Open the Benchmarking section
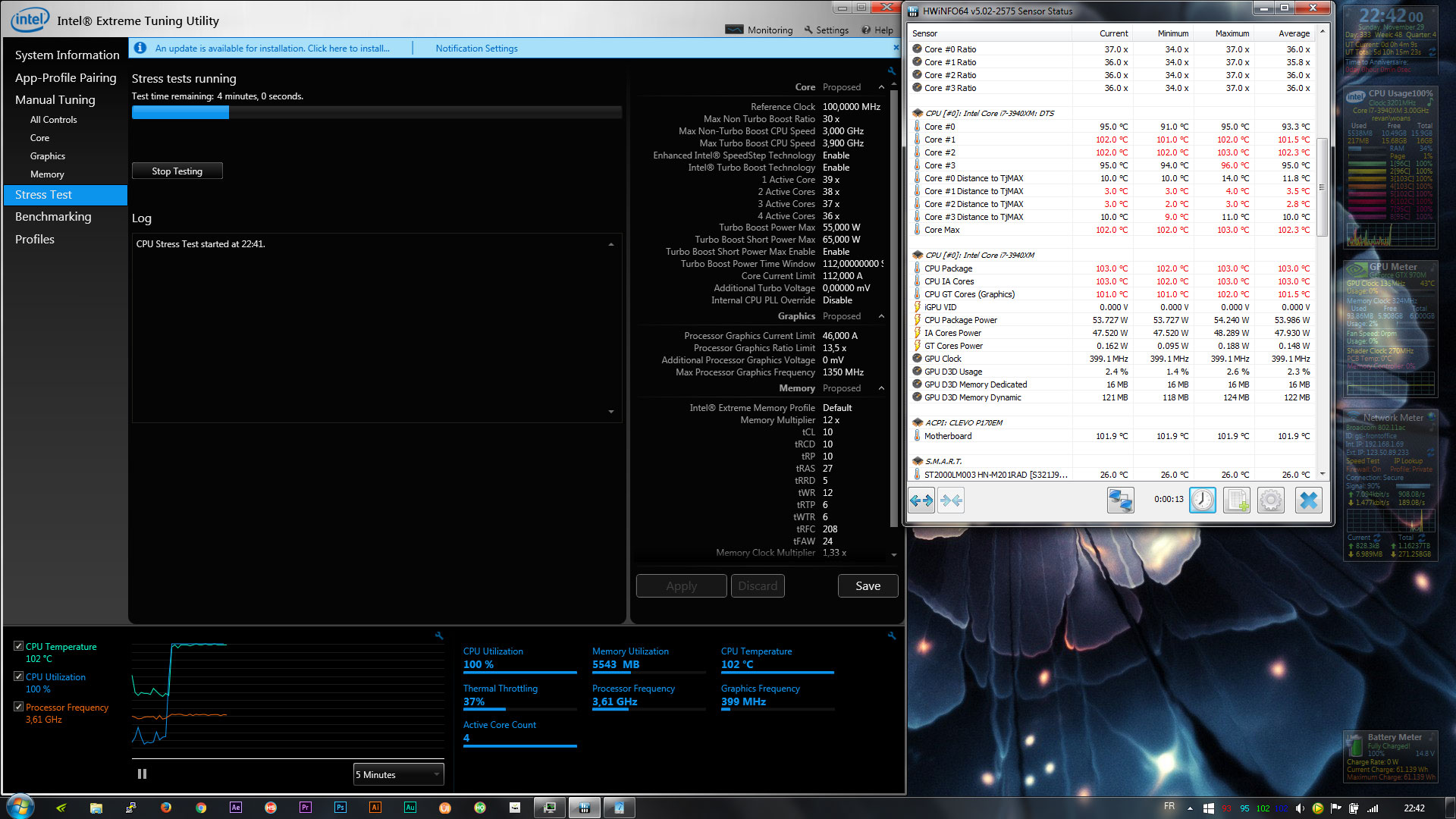 tap(53, 216)
